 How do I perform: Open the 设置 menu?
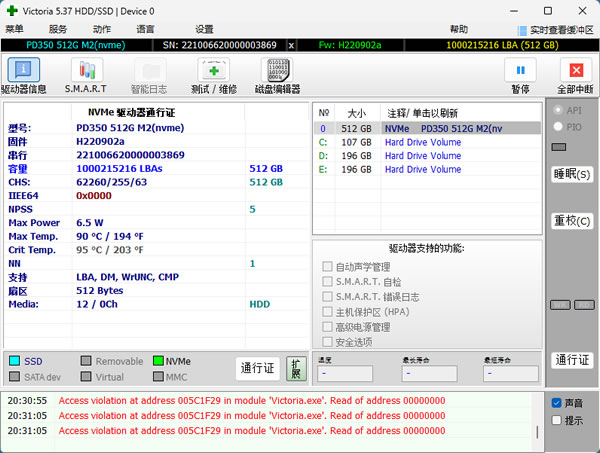point(204,29)
